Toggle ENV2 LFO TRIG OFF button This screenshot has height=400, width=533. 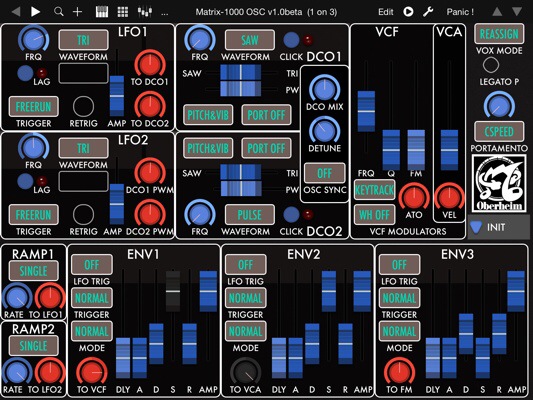pyautogui.click(x=245, y=264)
